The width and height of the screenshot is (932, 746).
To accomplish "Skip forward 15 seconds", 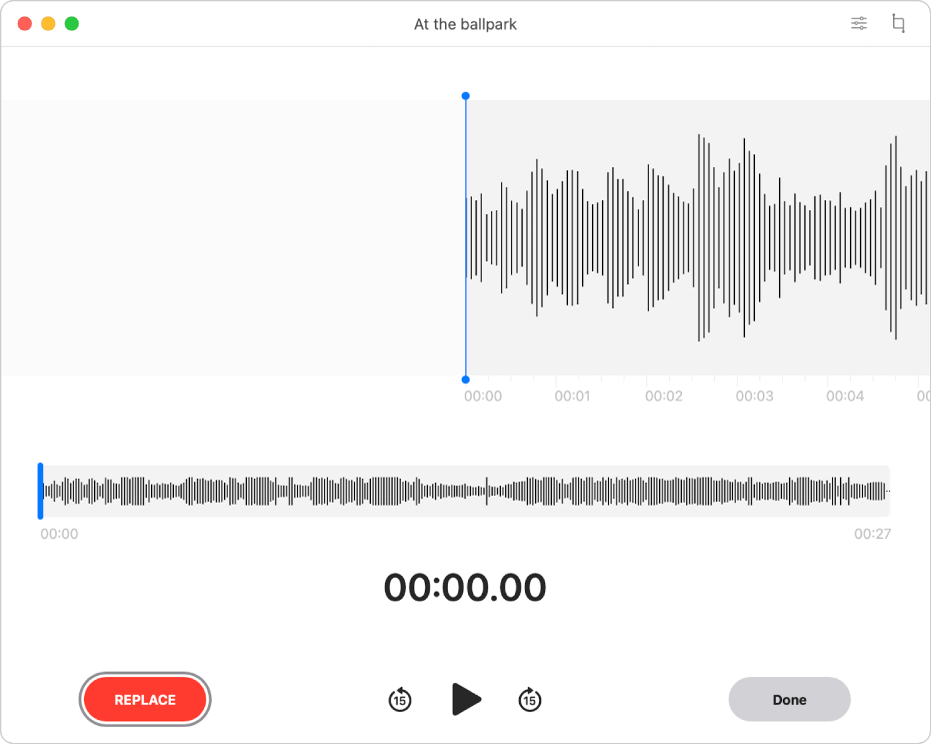I will tap(530, 699).
